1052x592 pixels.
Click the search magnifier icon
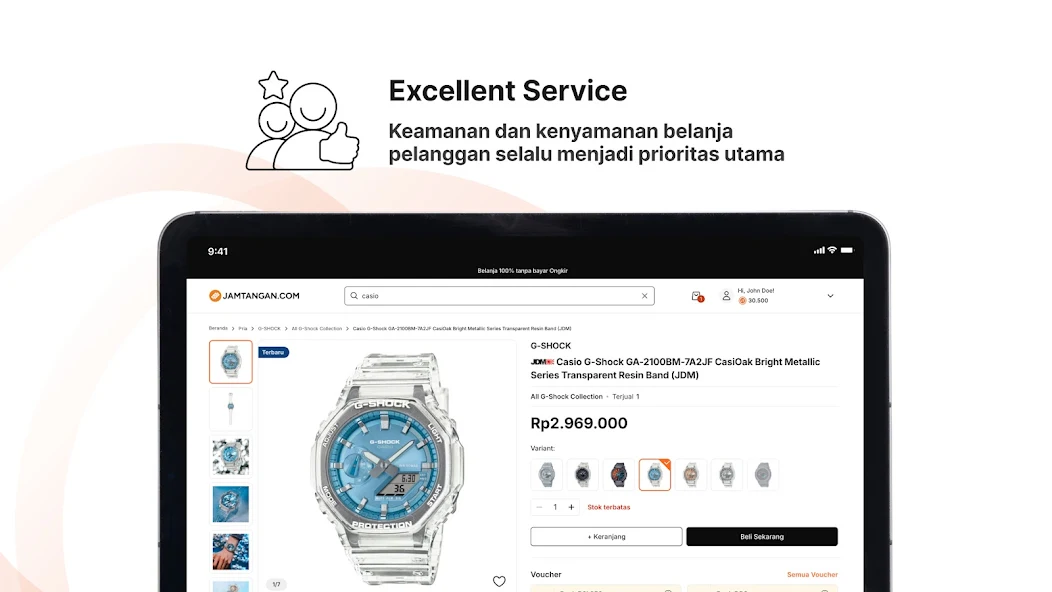click(x=354, y=296)
